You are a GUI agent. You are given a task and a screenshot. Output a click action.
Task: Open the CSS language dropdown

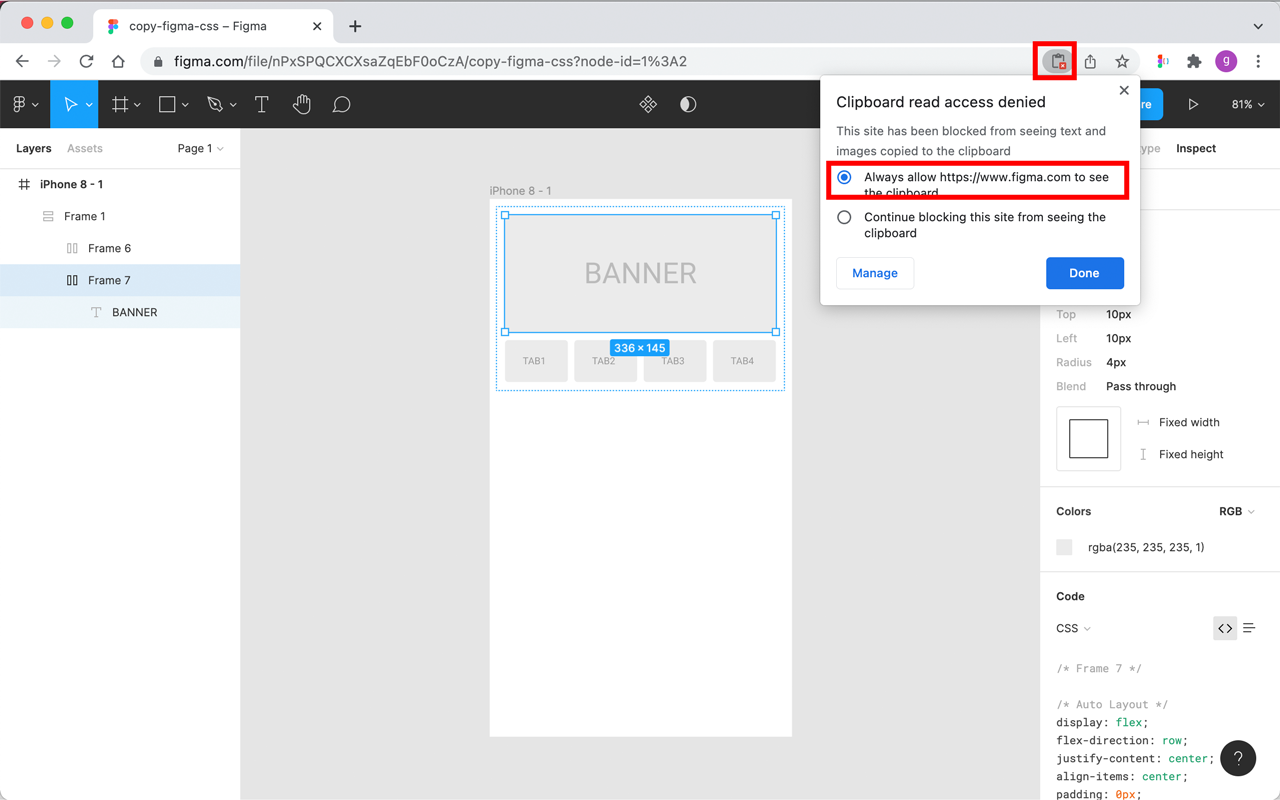pyautogui.click(x=1073, y=628)
